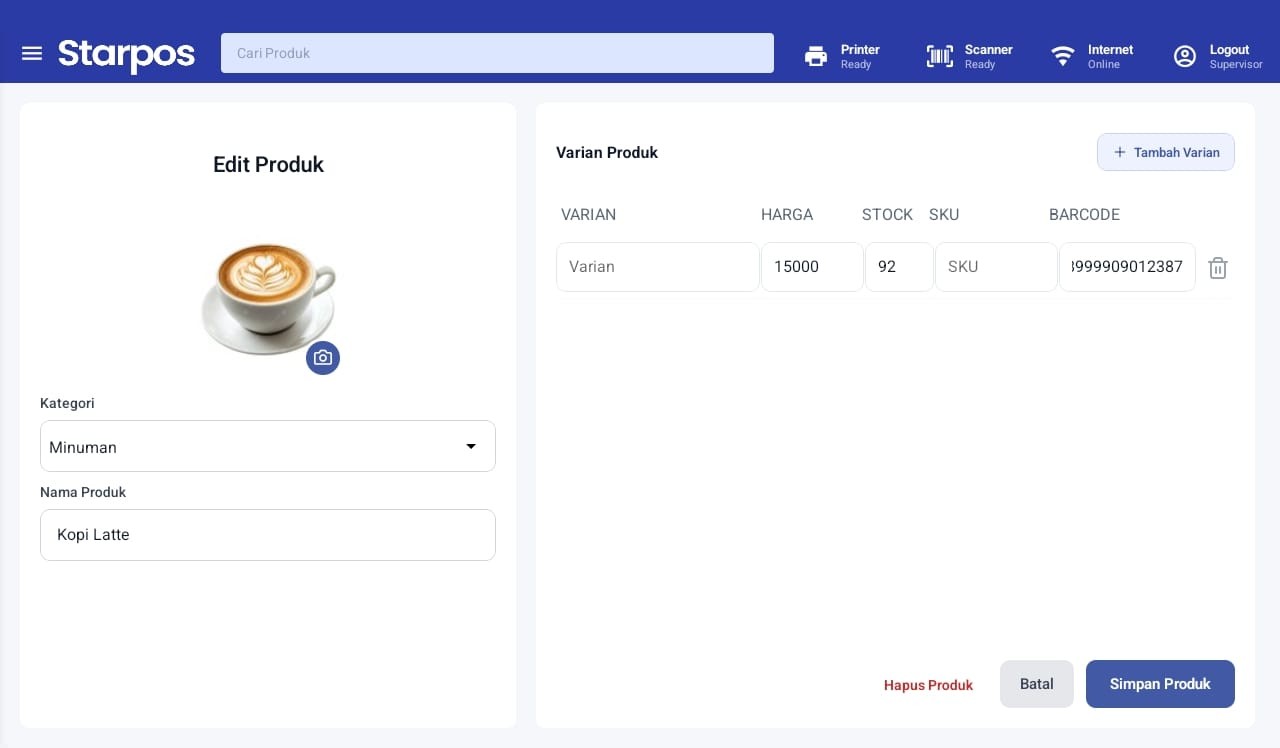Click the BARCODE column header

(x=1084, y=215)
